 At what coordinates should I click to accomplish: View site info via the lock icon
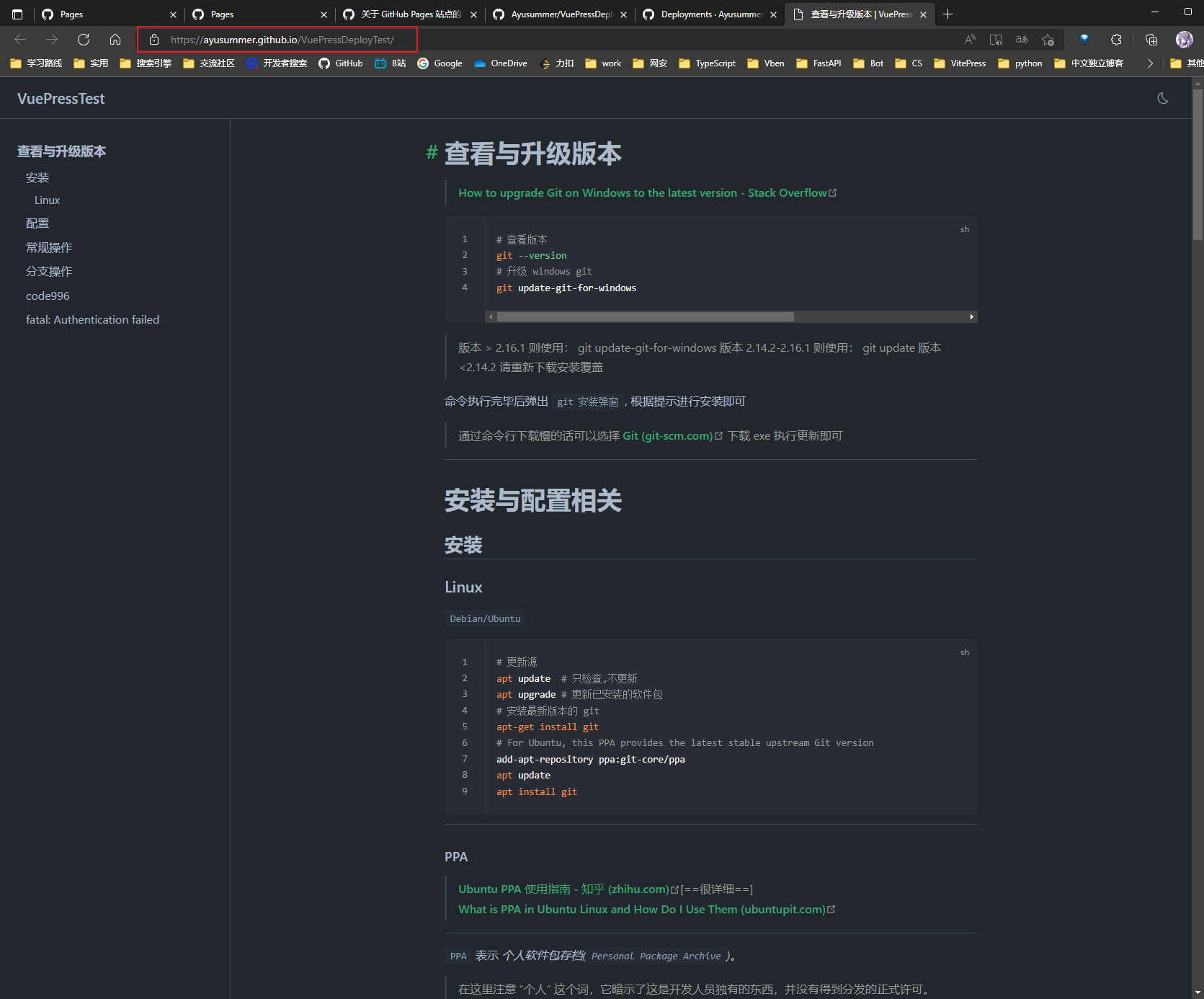tap(153, 40)
